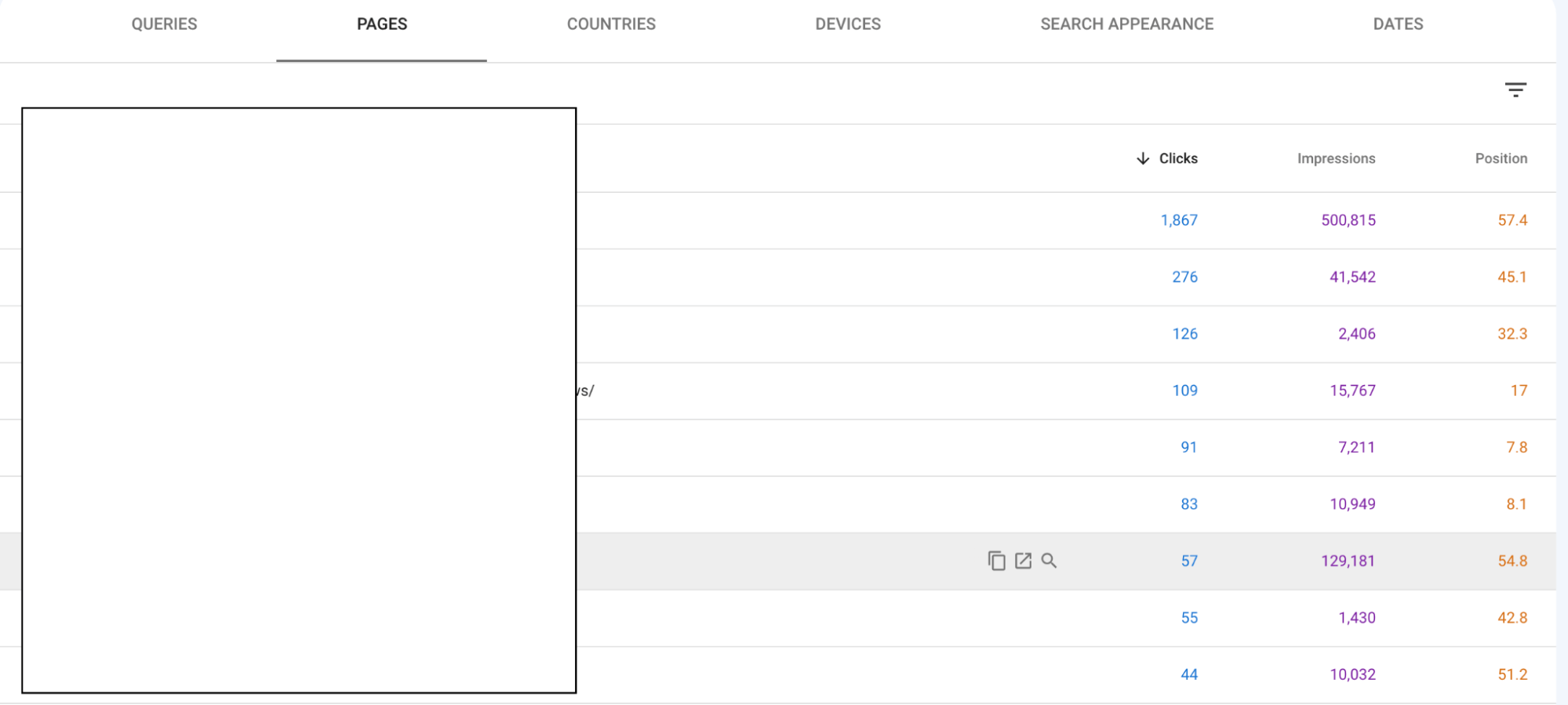Go to the Dates tab
Viewport: 1568px width, 705px height.
point(1398,24)
